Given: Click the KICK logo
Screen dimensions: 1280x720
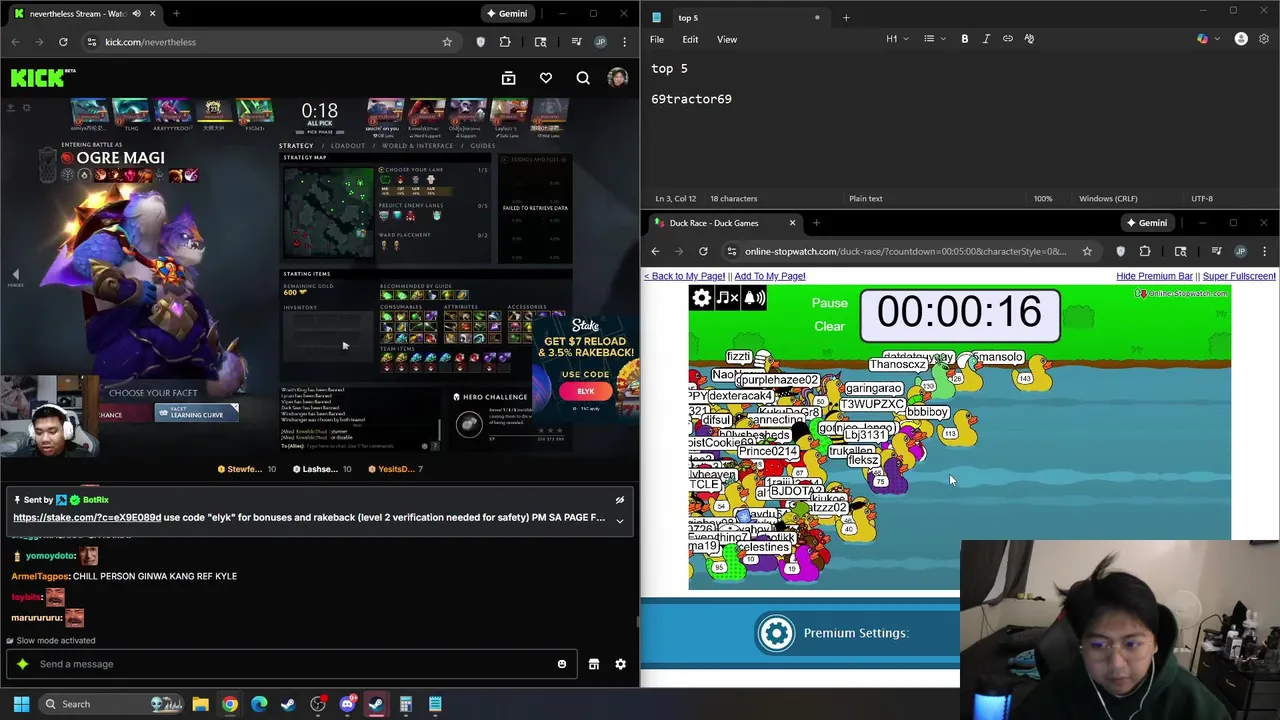Looking at the screenshot, I should pos(43,78).
